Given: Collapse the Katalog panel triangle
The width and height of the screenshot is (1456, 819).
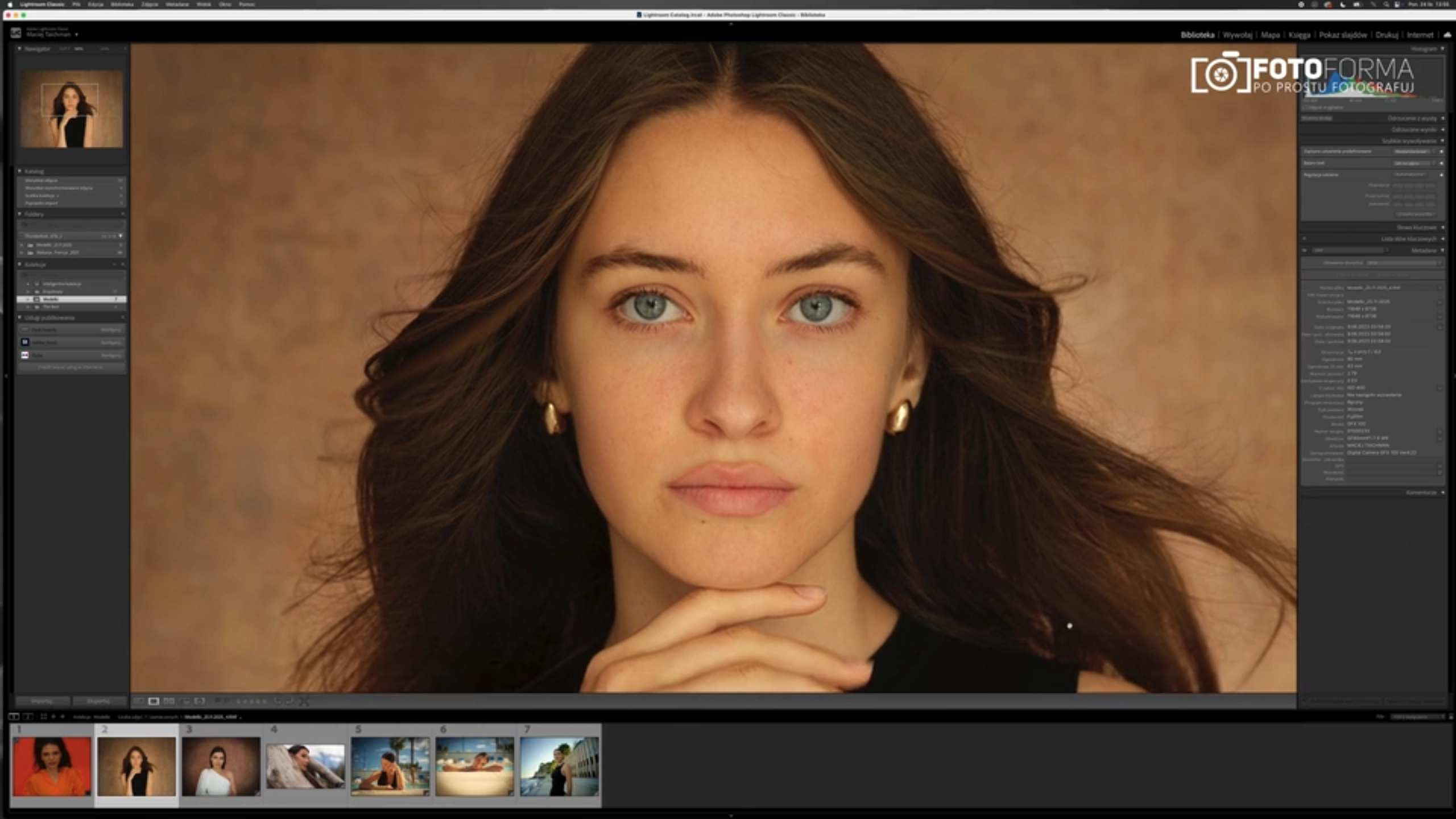Looking at the screenshot, I should [19, 171].
